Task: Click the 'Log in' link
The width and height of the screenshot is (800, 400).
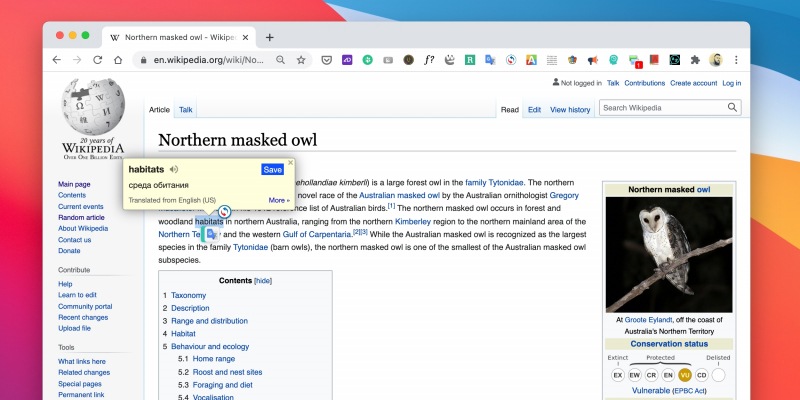Action: 732,83
